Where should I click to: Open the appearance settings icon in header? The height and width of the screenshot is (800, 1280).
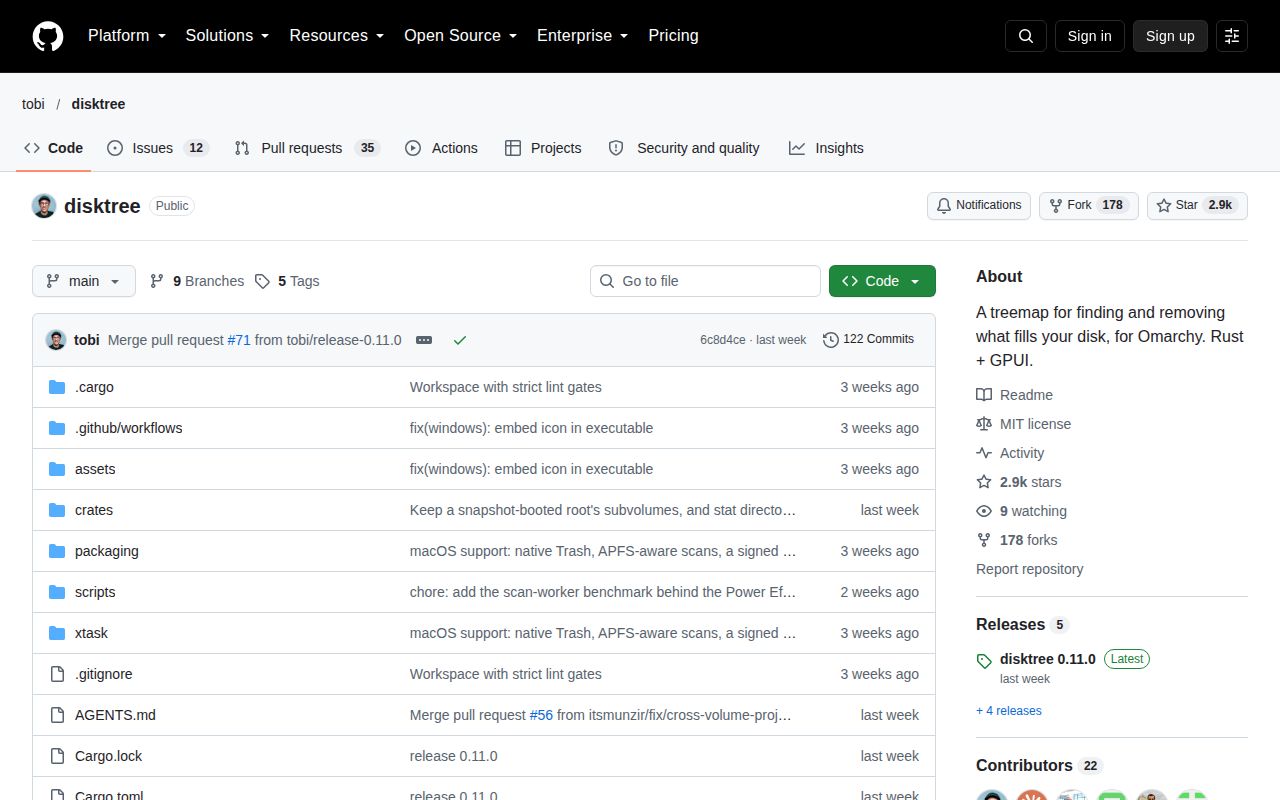(1232, 36)
